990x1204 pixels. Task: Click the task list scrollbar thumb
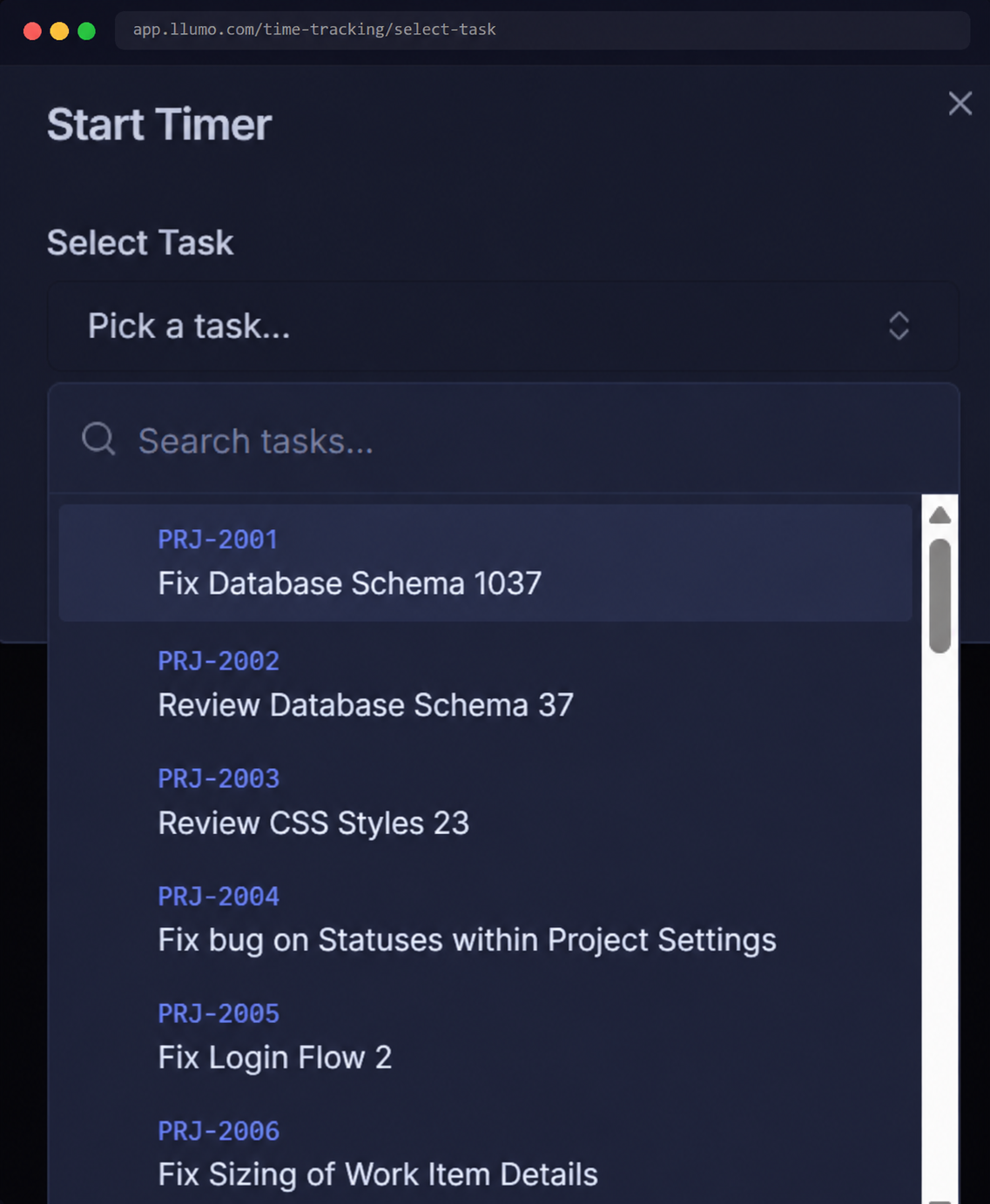[x=939, y=595]
